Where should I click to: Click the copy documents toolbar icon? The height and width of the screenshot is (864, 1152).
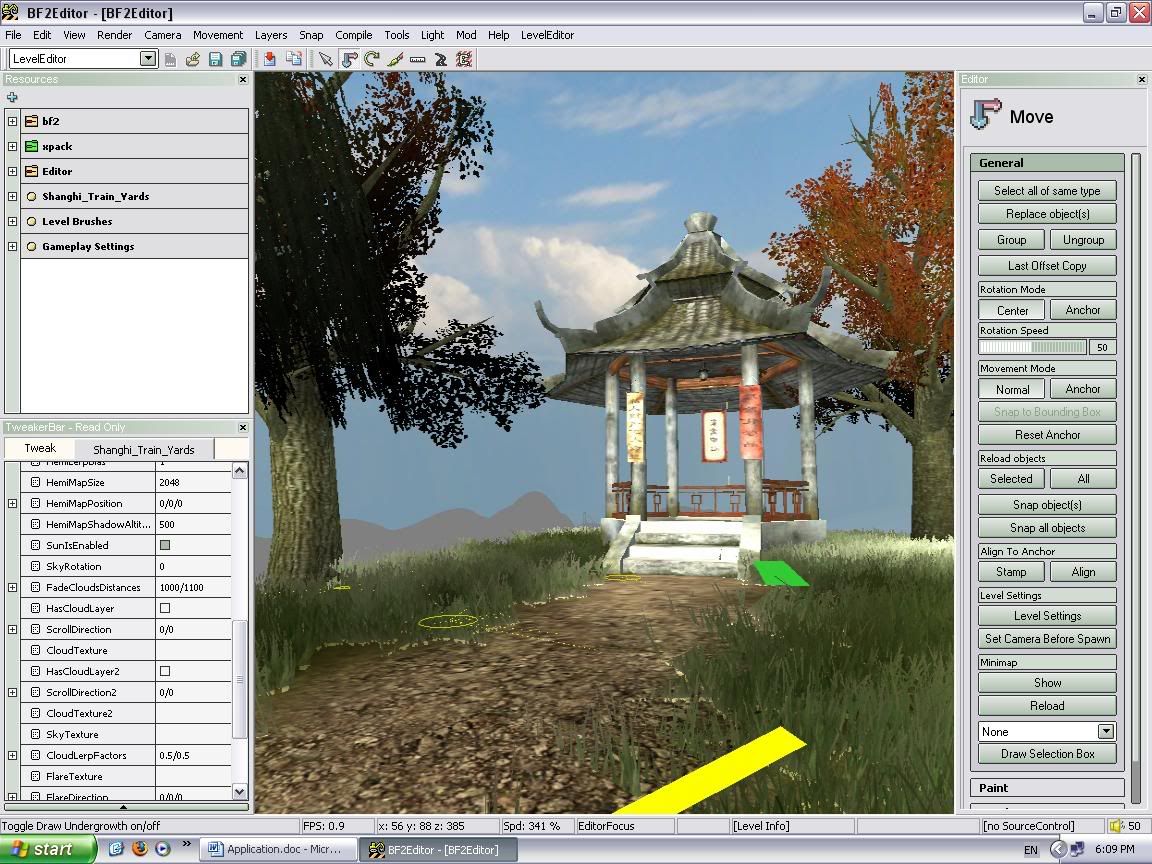click(293, 60)
